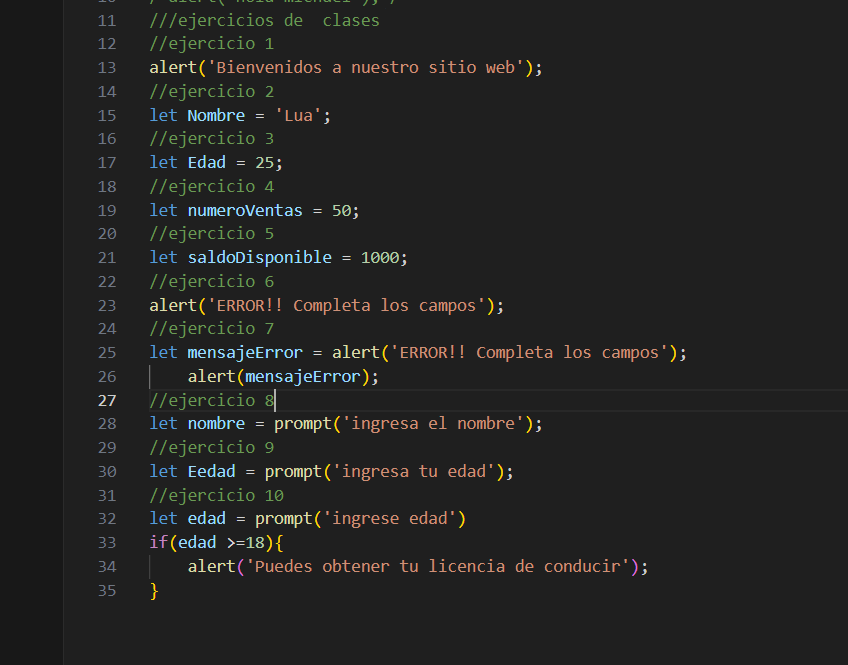Place cursor on lowercase nombre variable, line 28
The width and height of the screenshot is (848, 665).
216,423
